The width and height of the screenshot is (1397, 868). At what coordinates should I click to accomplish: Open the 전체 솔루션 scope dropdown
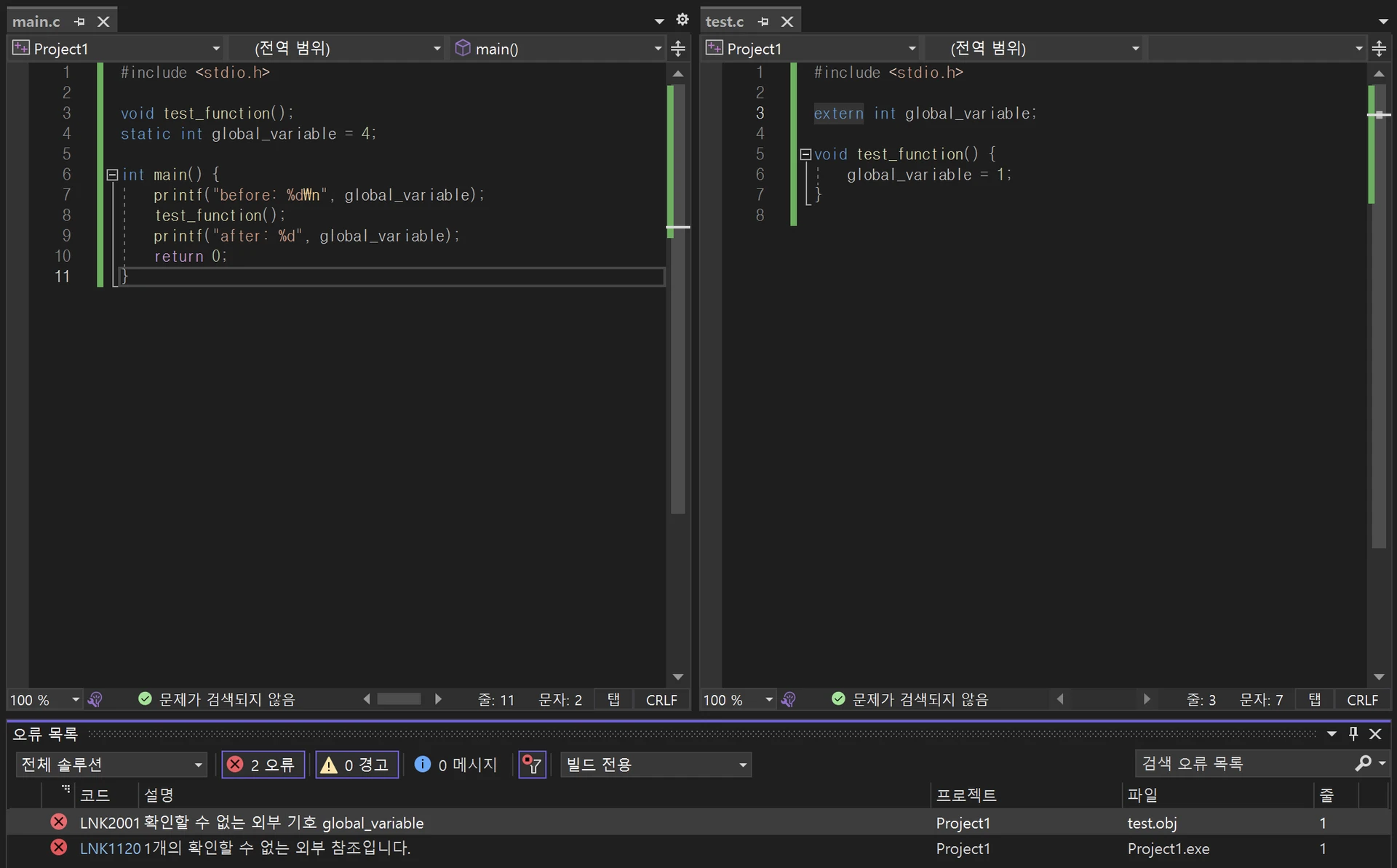[x=111, y=765]
